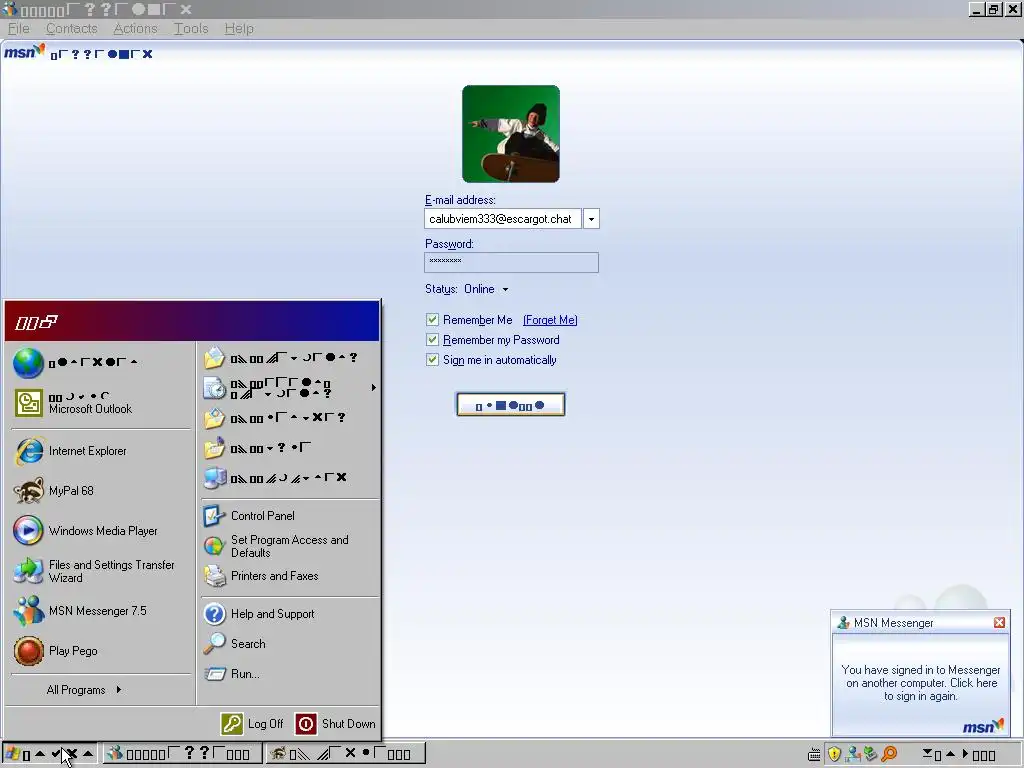Image resolution: width=1024 pixels, height=768 pixels.
Task: Switch to the MSN Messenger taskbar button
Action: click(x=182, y=754)
